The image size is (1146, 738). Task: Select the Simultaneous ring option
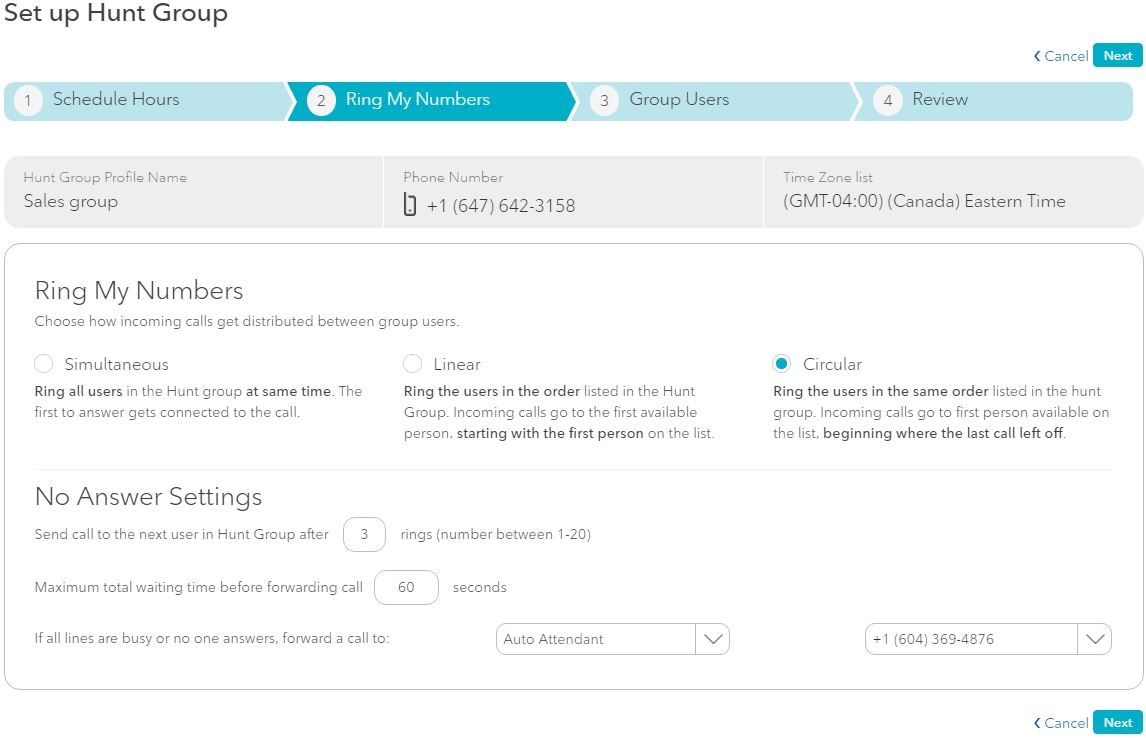coord(44,364)
